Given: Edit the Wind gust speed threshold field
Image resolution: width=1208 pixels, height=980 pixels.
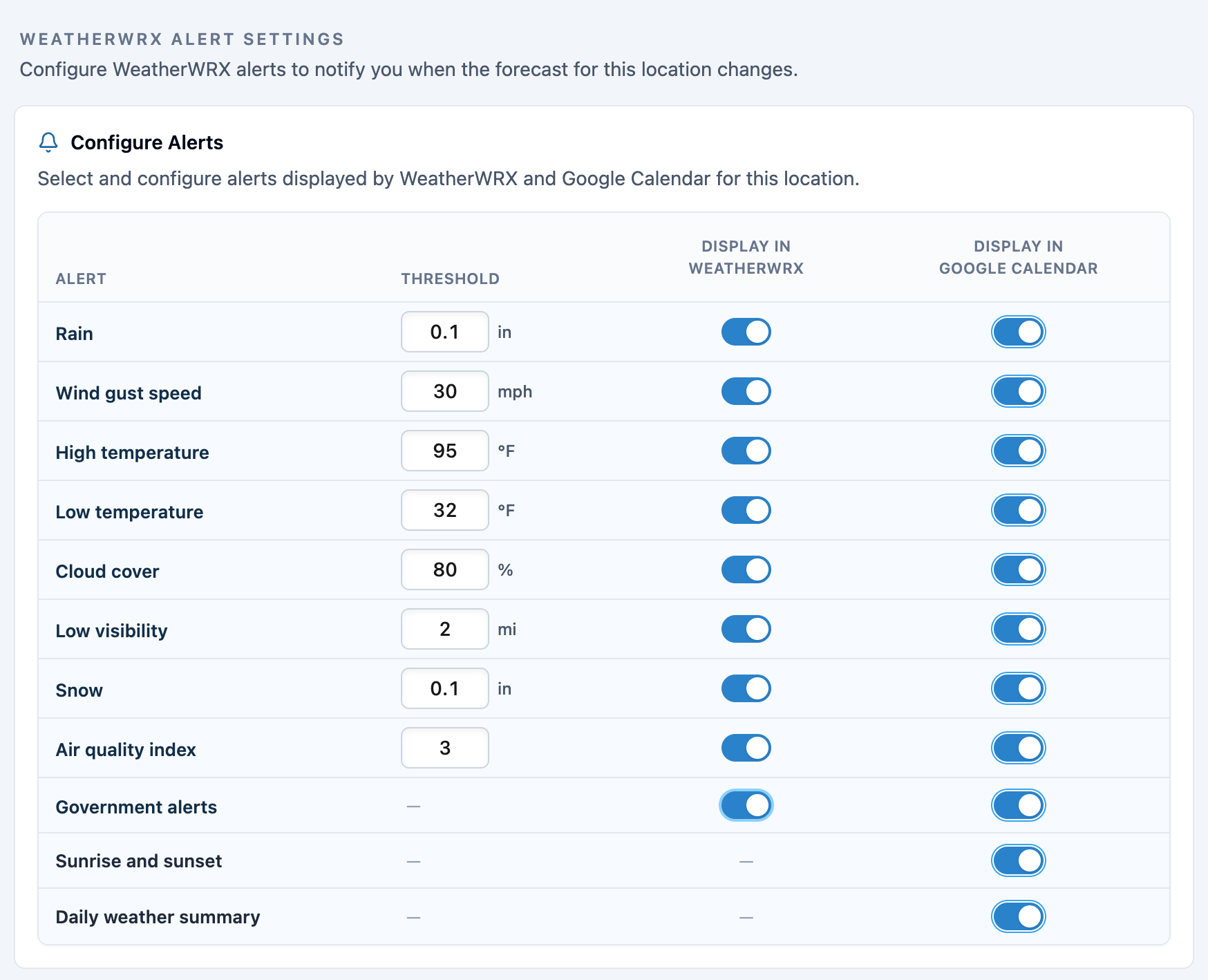Looking at the screenshot, I should (x=445, y=391).
